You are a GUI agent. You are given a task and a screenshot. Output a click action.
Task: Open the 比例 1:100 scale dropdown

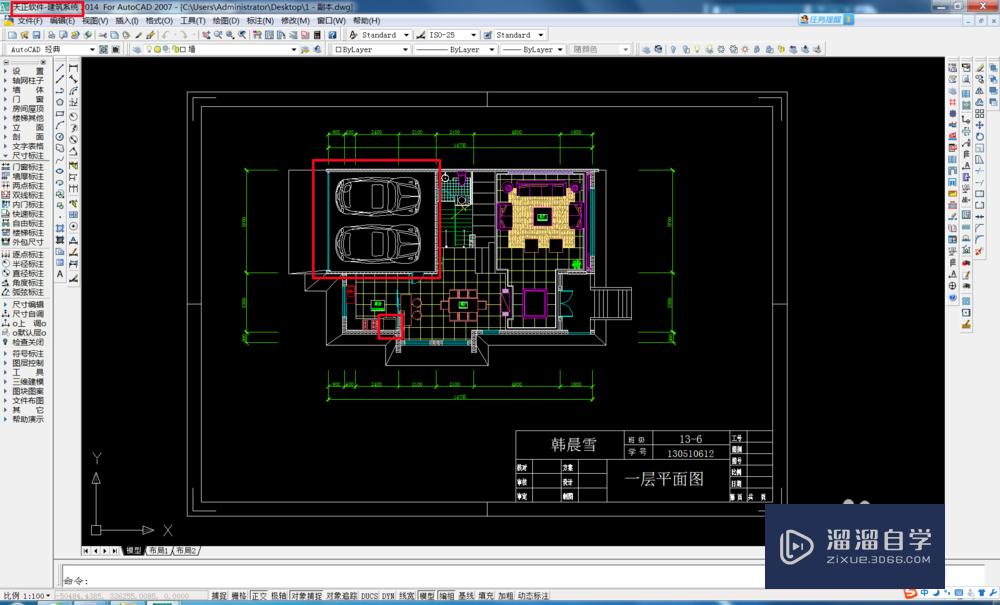pyautogui.click(x=27, y=595)
